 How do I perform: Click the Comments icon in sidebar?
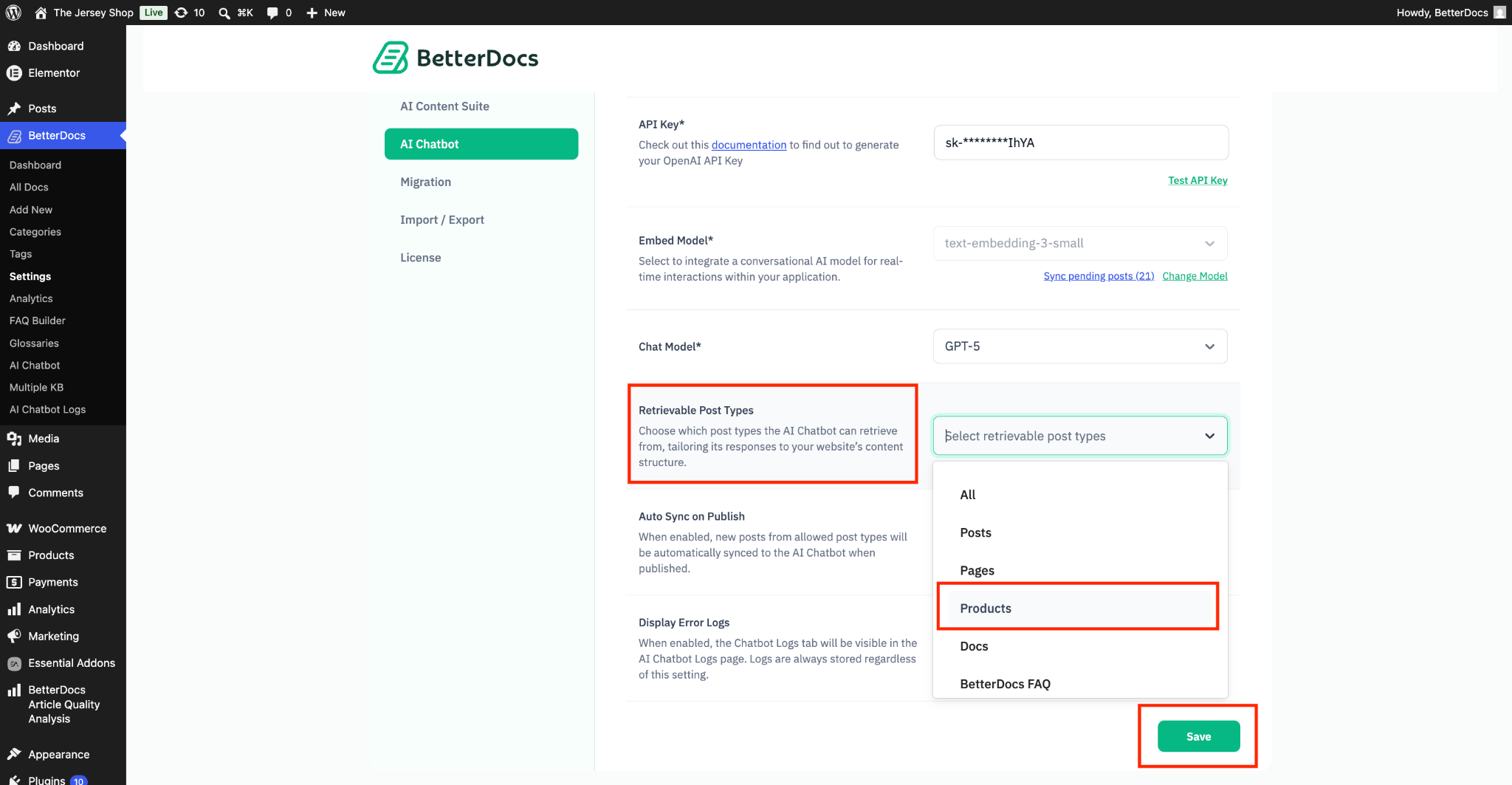pos(14,492)
